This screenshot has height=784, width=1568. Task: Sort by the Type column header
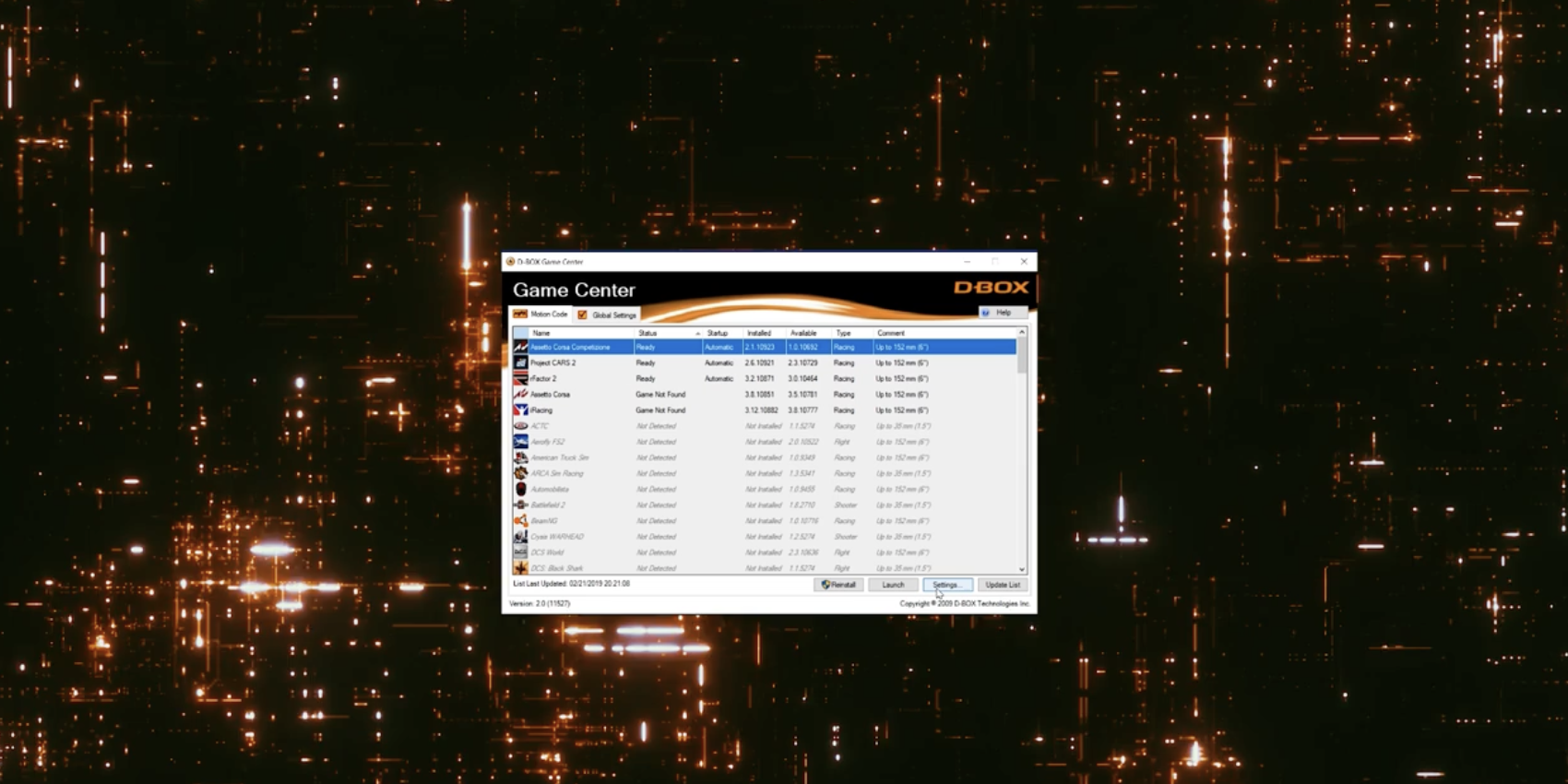tap(843, 333)
